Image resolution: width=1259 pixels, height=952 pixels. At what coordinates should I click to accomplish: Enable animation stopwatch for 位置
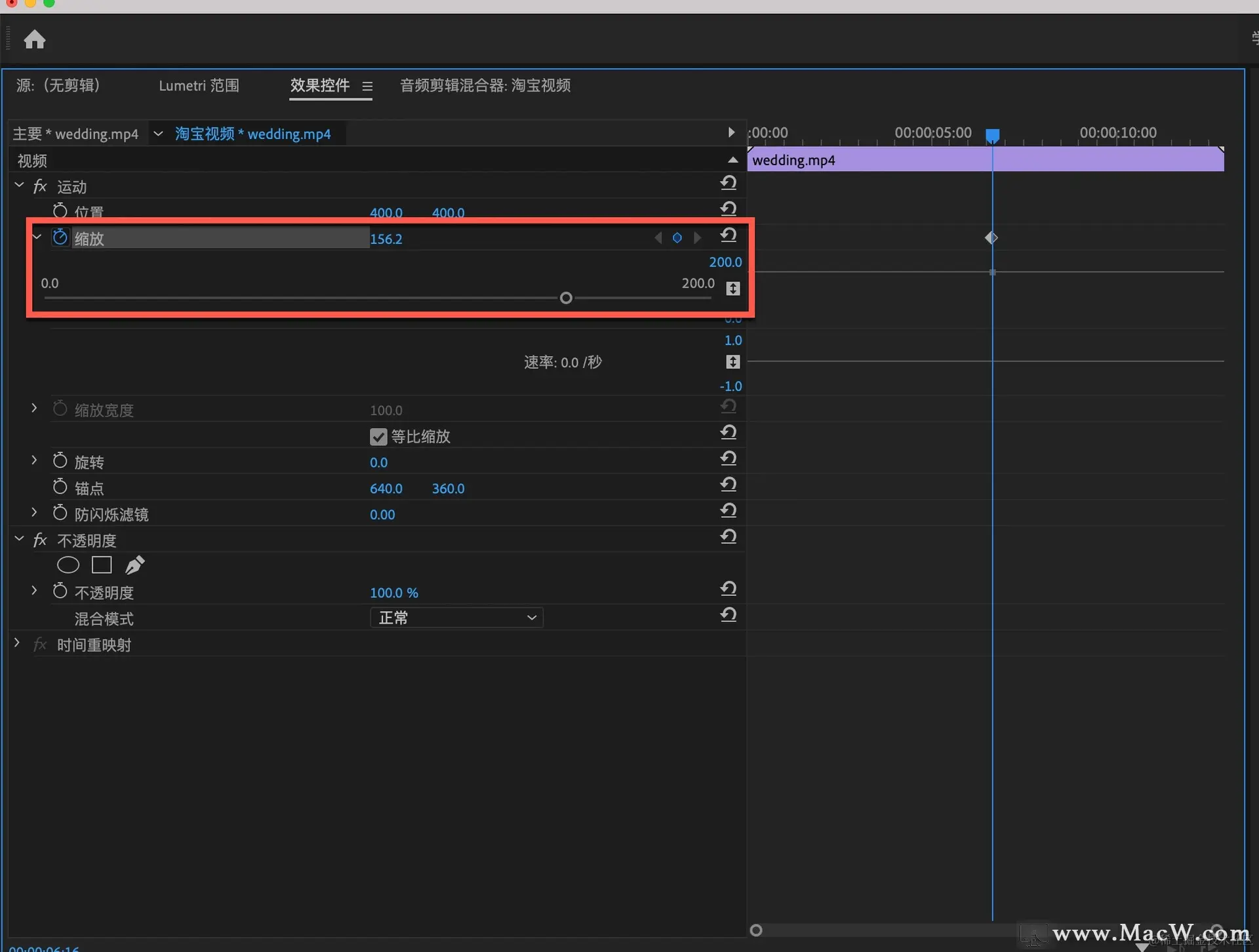tap(60, 211)
